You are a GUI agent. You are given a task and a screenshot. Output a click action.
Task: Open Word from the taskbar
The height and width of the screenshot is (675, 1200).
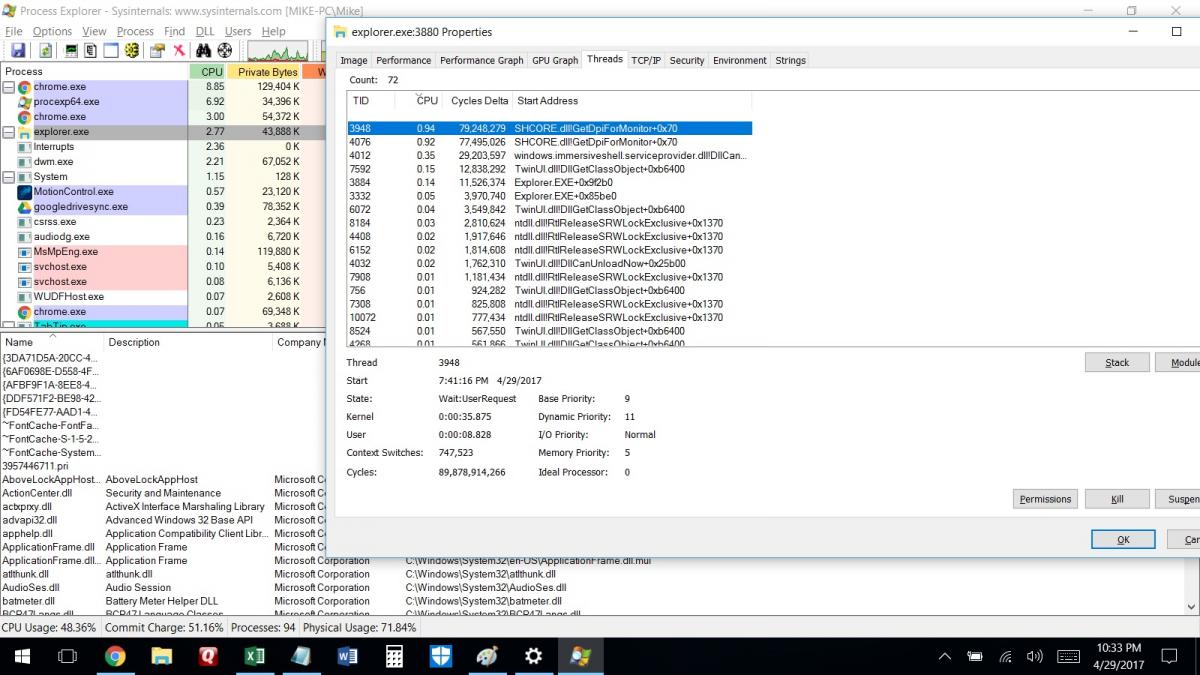pyautogui.click(x=348, y=656)
